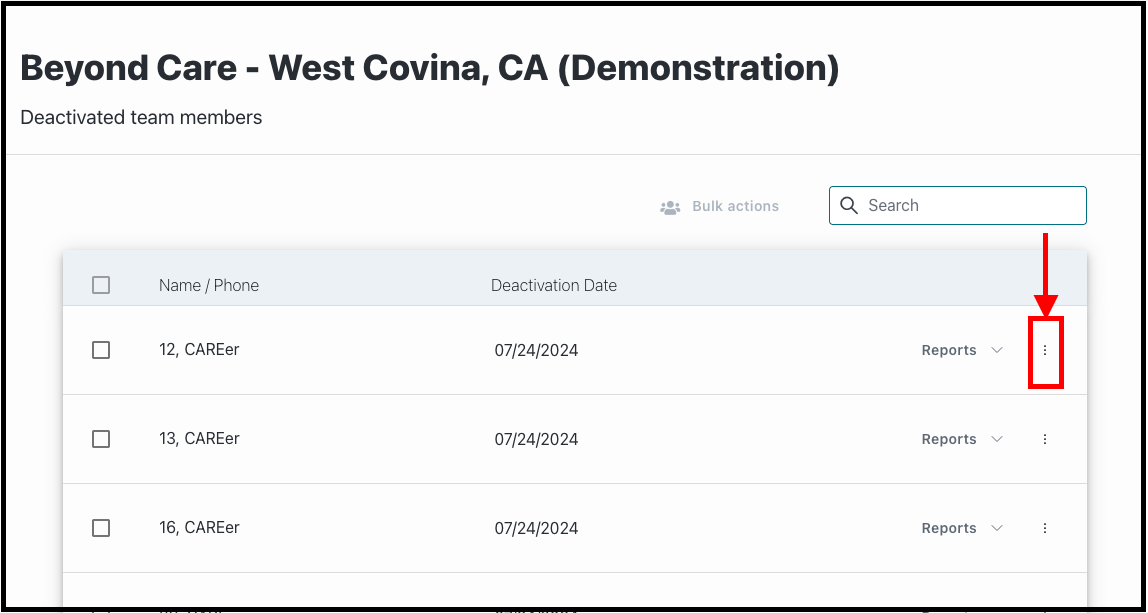The width and height of the screenshot is (1148, 613).
Task: Tick the checkbox for 16, CAREer
Action: [x=101, y=528]
